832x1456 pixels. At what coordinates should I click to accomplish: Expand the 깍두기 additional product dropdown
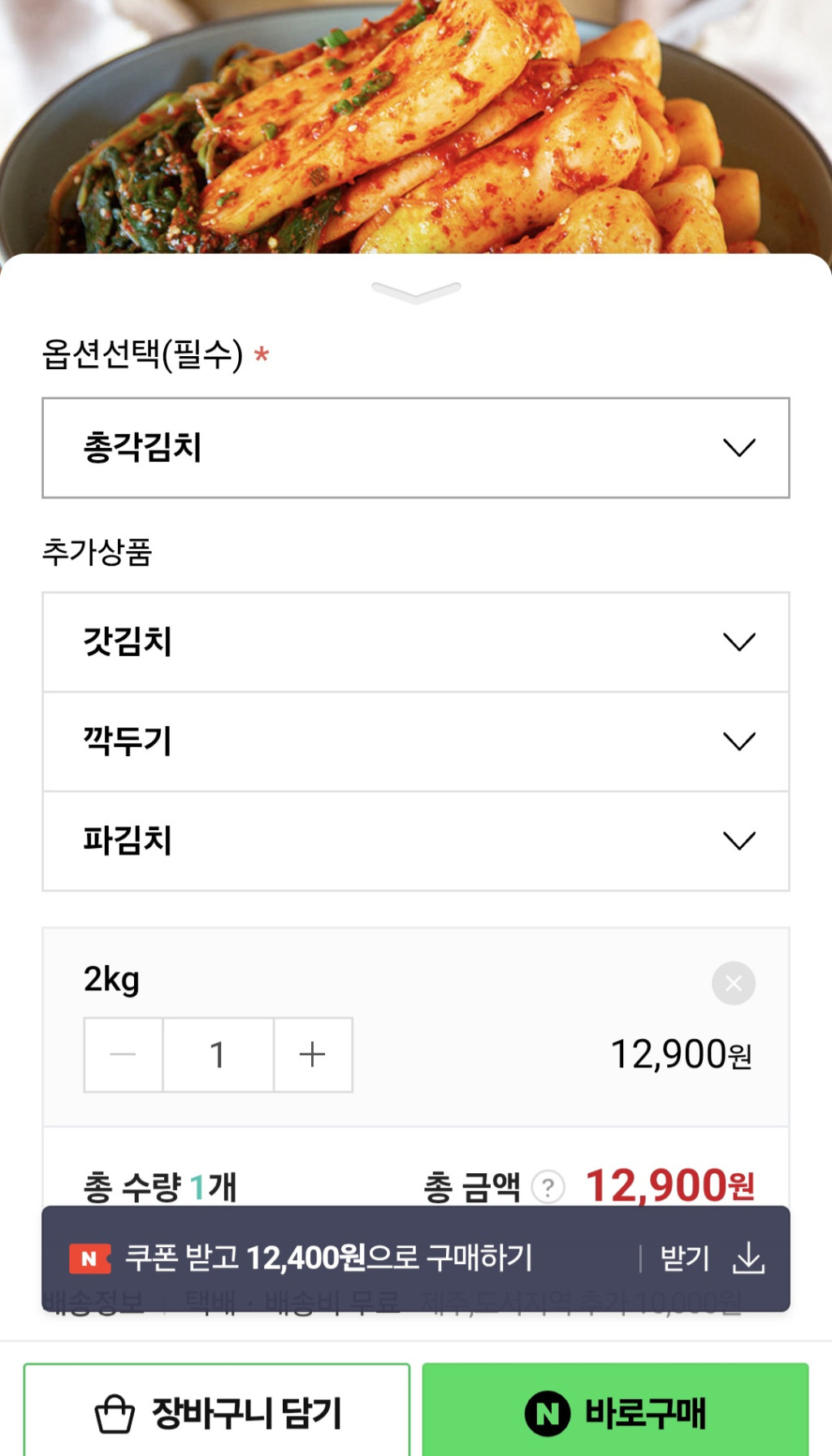pos(415,741)
